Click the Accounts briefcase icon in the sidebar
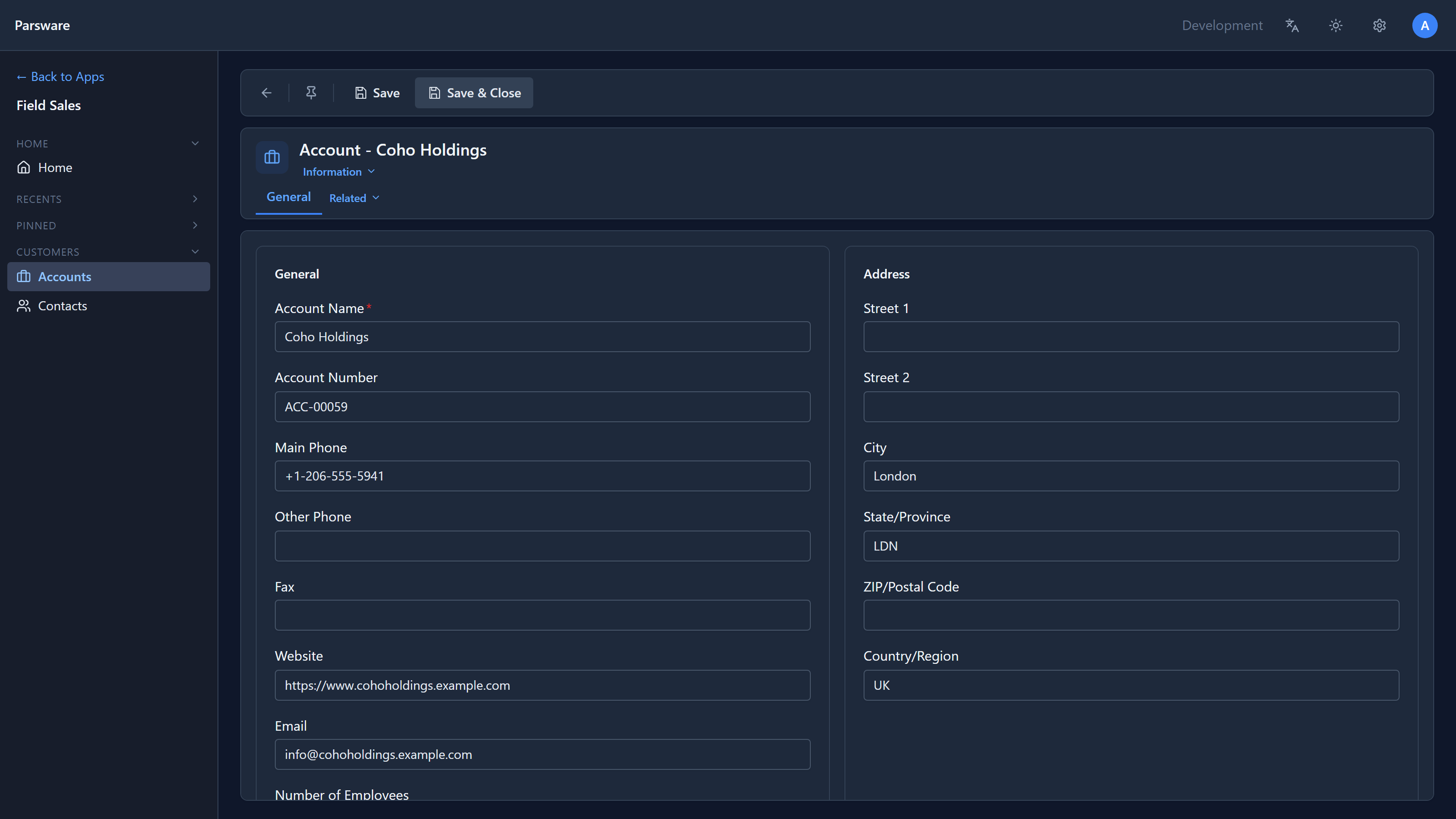This screenshot has height=819, width=1456. click(x=24, y=276)
